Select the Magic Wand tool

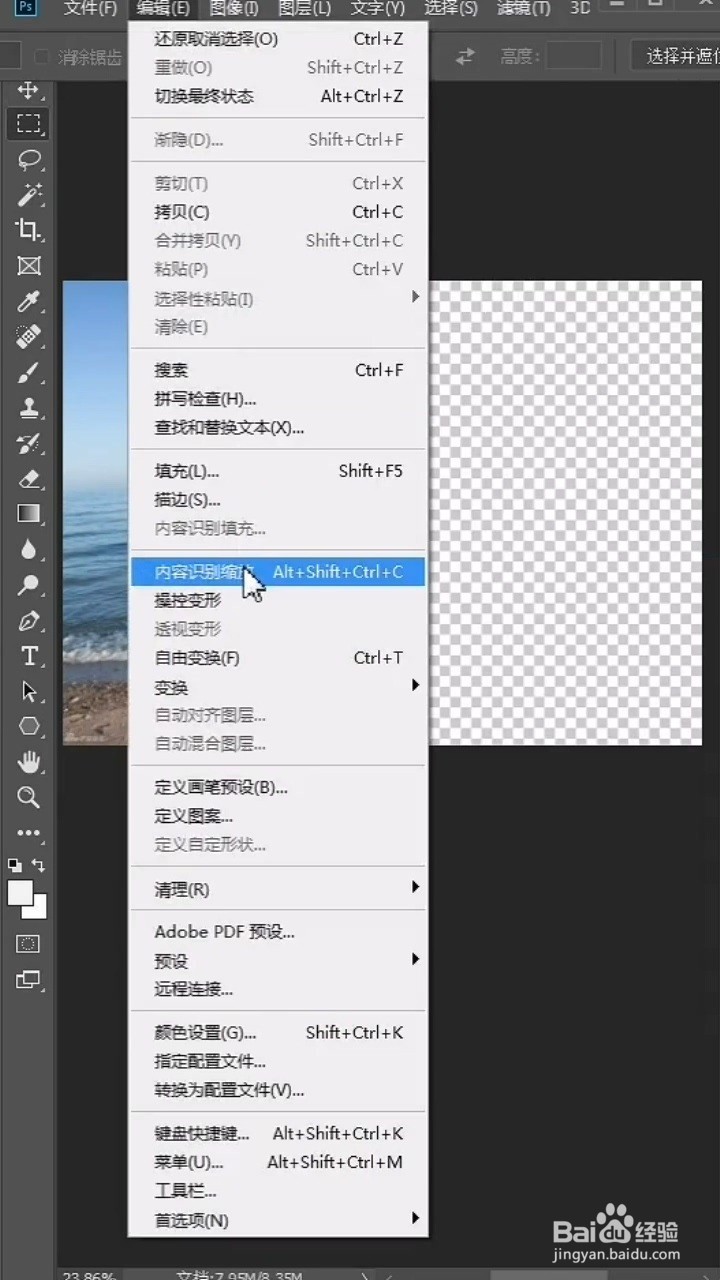28,194
